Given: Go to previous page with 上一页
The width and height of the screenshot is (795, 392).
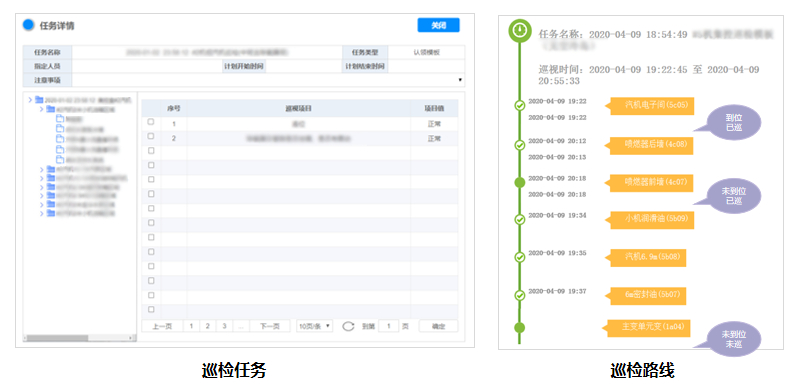Looking at the screenshot, I should (162, 326).
